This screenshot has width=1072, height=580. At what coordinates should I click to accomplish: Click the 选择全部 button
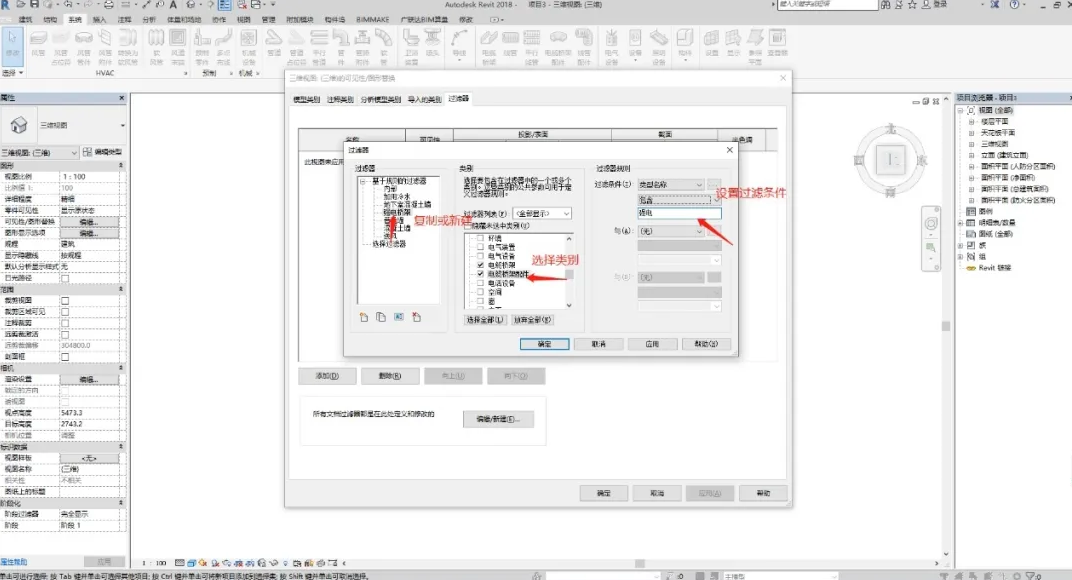(485, 319)
